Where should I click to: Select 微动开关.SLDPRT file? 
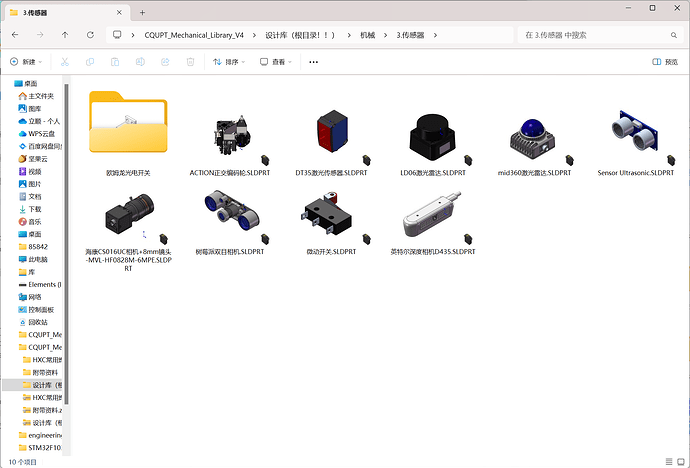tap(331, 222)
